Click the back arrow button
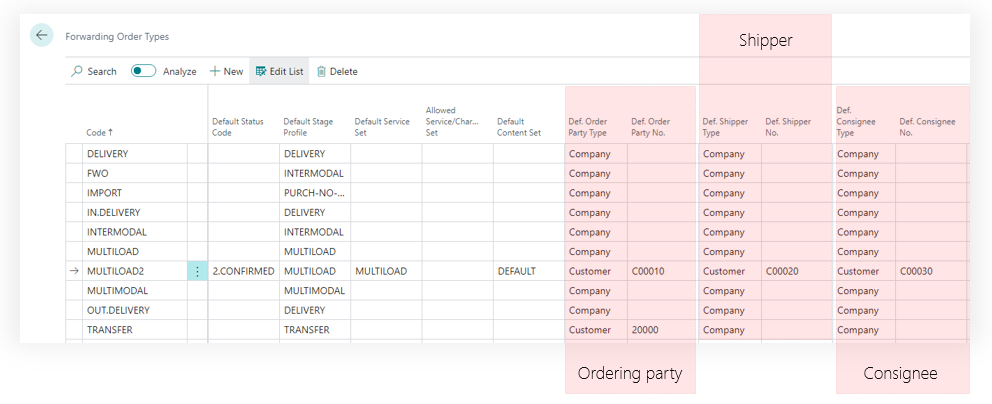 tap(42, 36)
